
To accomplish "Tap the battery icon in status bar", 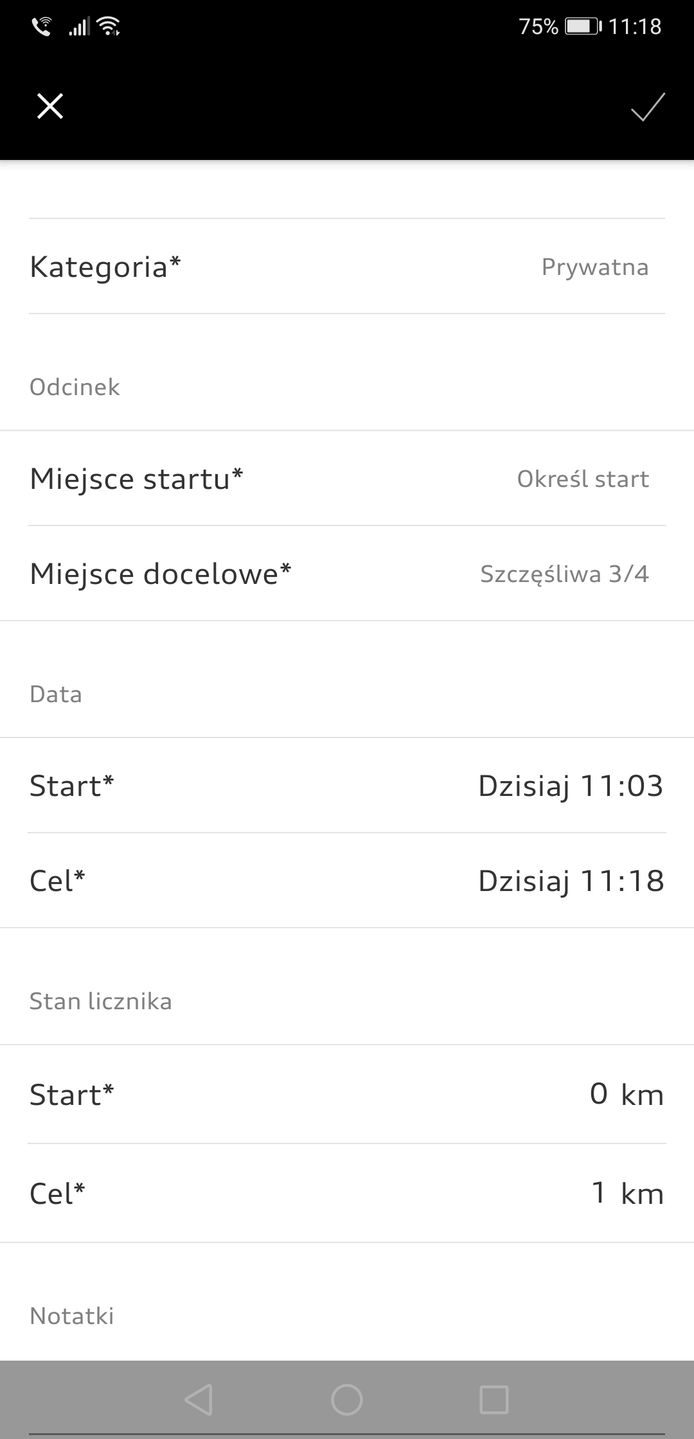I will (x=582, y=27).
